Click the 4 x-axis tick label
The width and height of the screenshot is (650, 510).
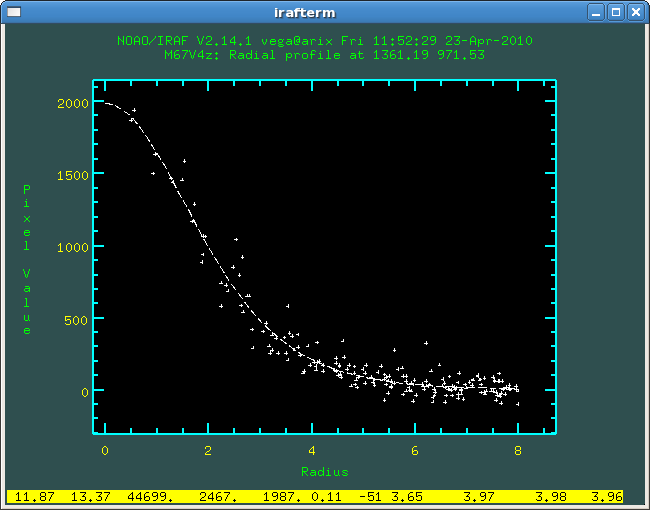(312, 451)
